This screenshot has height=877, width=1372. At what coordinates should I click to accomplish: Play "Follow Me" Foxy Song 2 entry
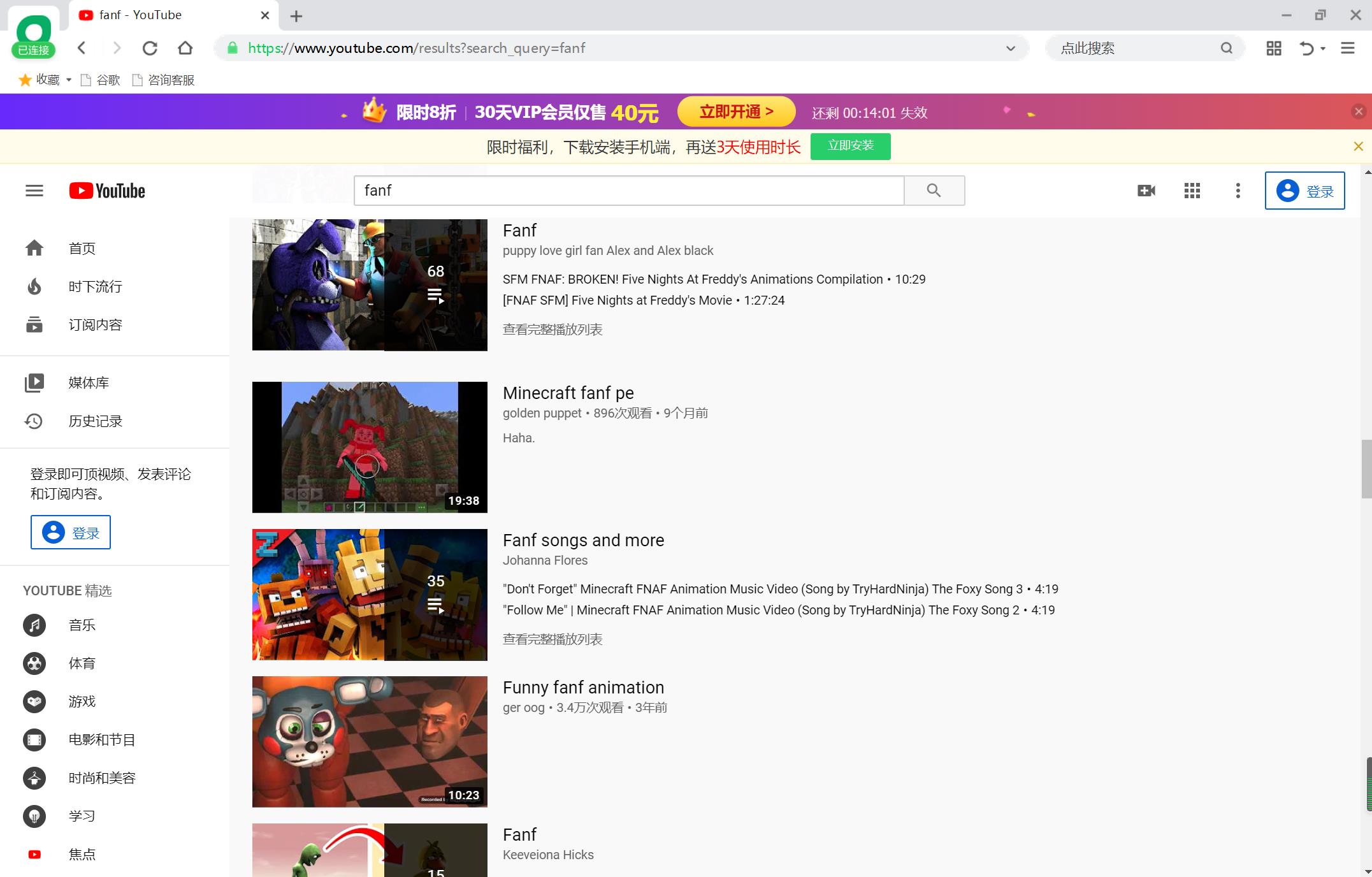[x=779, y=610]
